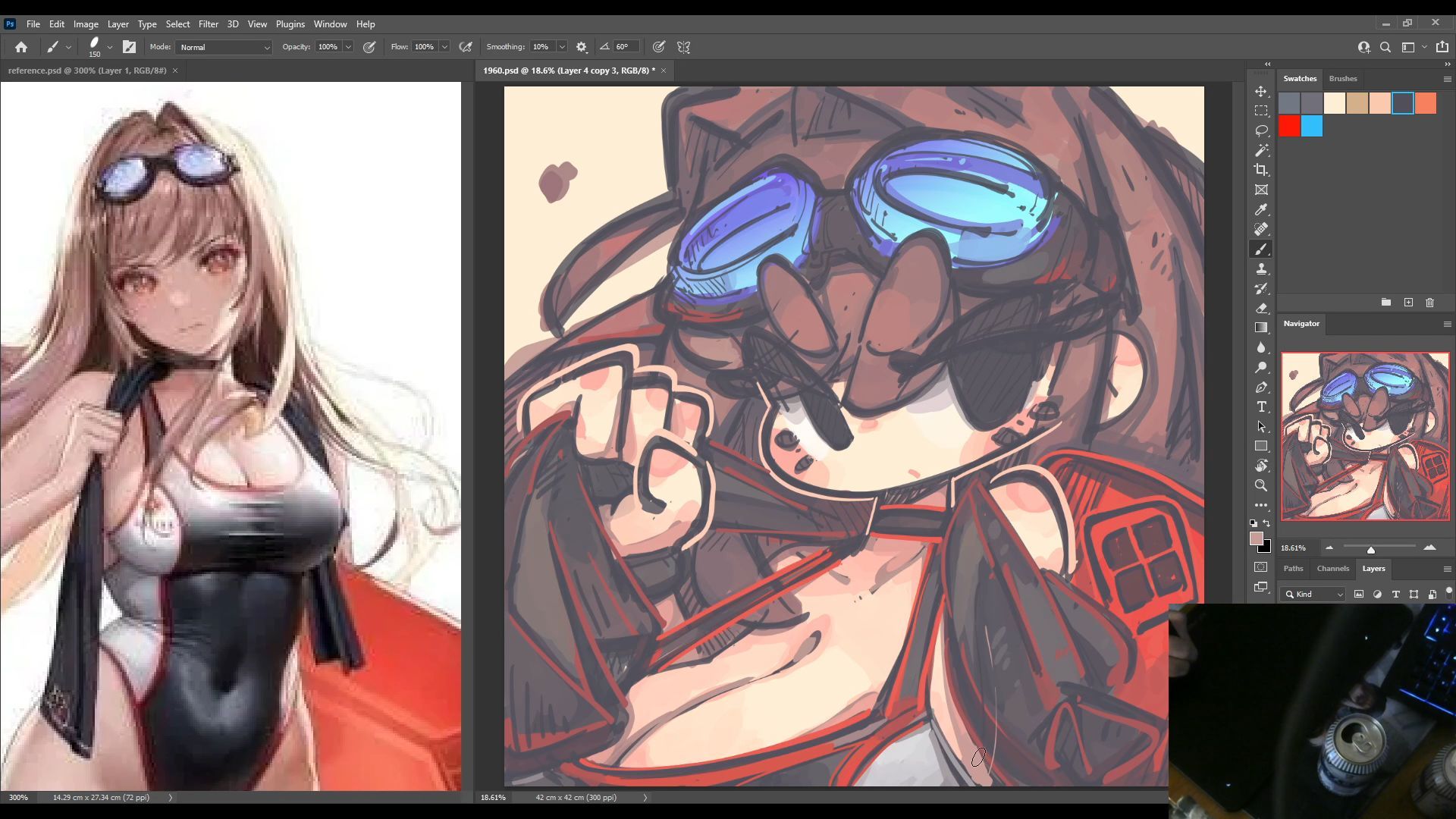Open the Swatches panel menu
1456x819 pixels.
[1447, 79]
